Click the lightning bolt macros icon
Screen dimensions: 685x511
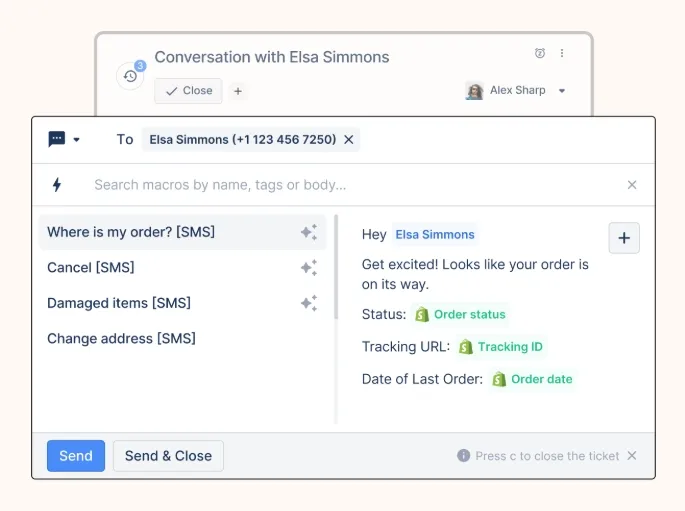click(57, 185)
